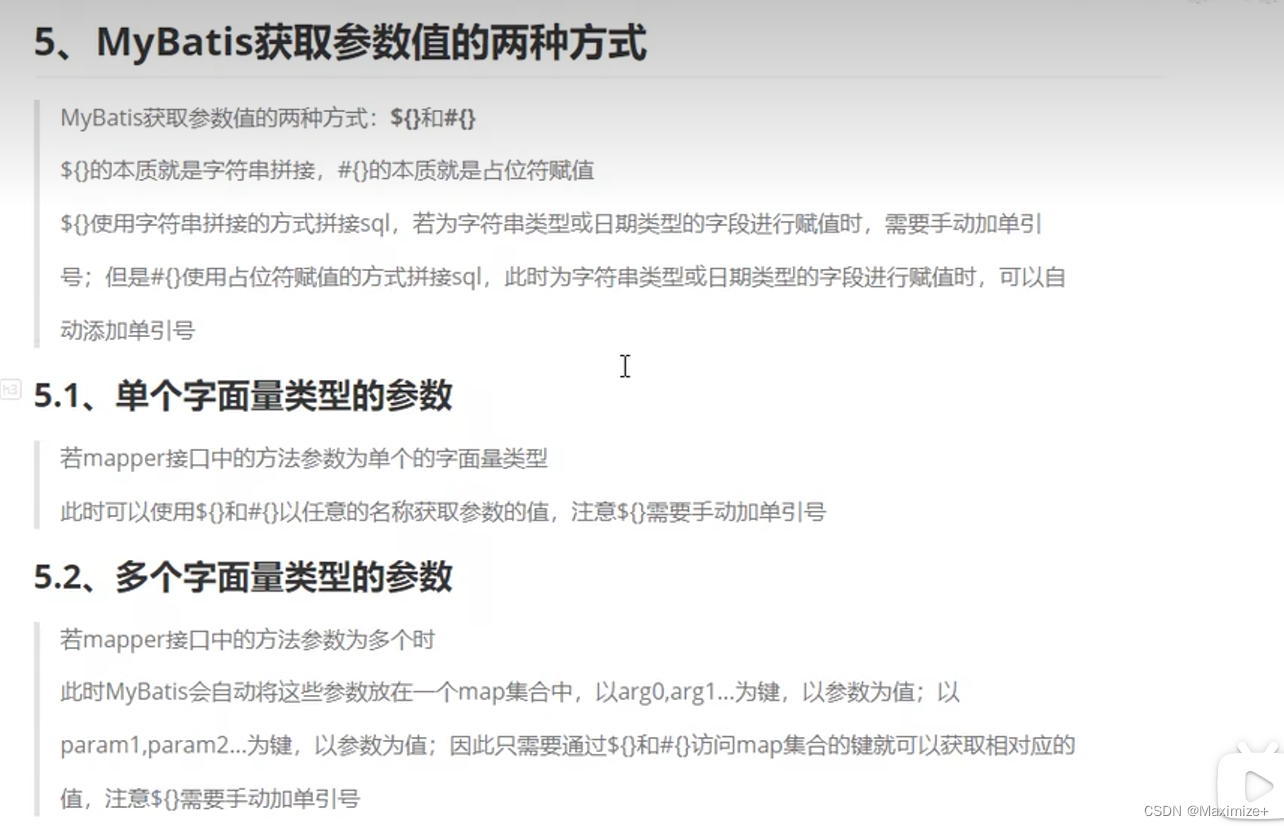Click line starting '此时MyBatis会自动将这些参数'

510,692
